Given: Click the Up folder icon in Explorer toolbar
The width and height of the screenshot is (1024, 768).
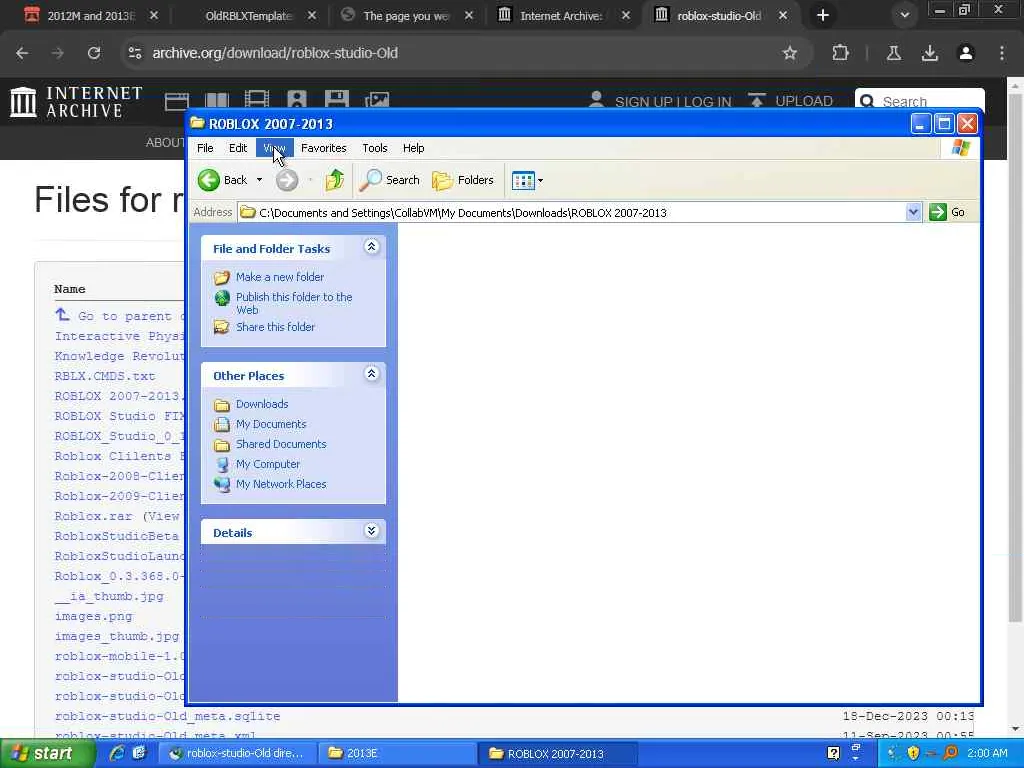Looking at the screenshot, I should click(334, 180).
